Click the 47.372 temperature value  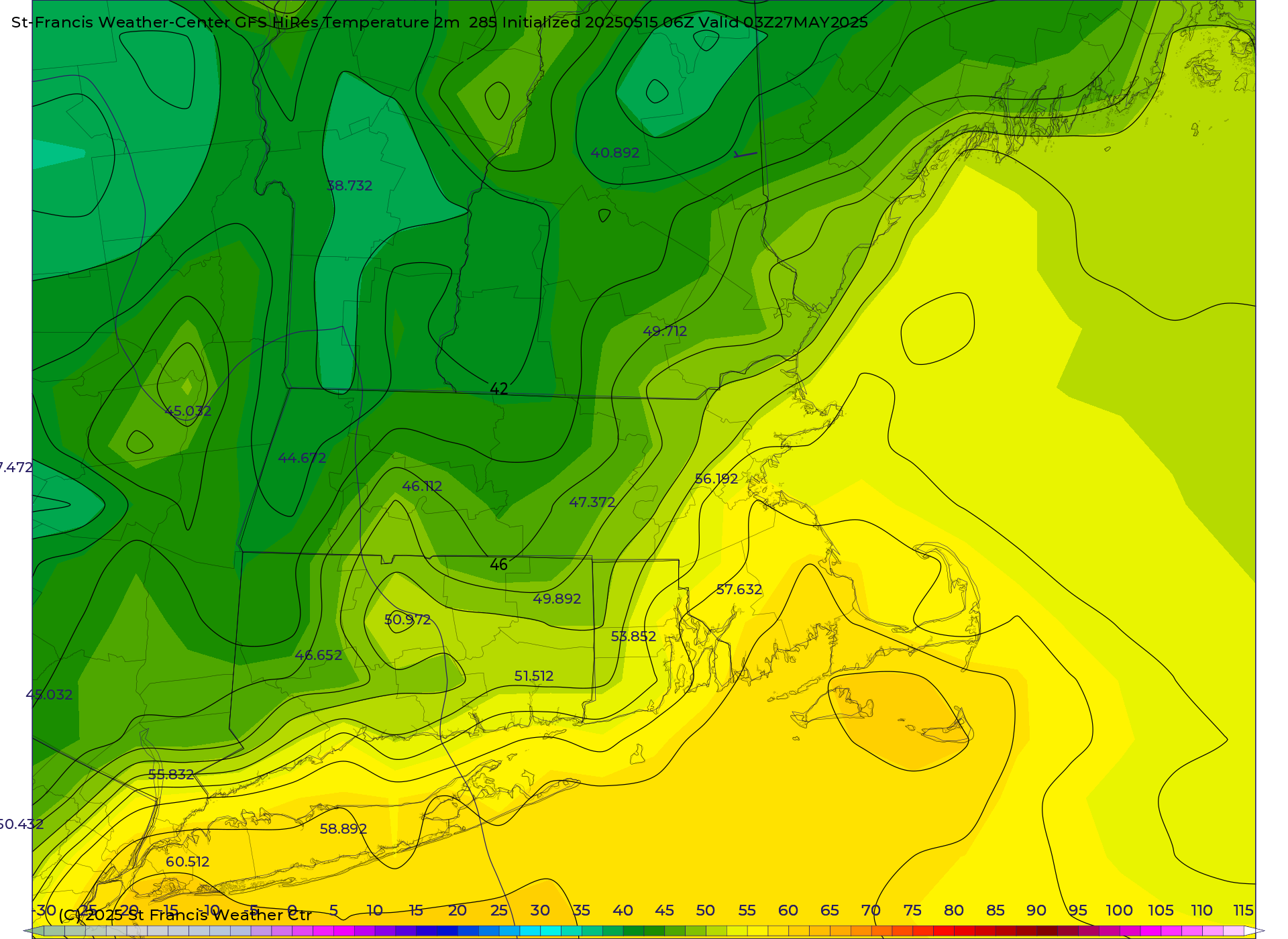tap(592, 502)
